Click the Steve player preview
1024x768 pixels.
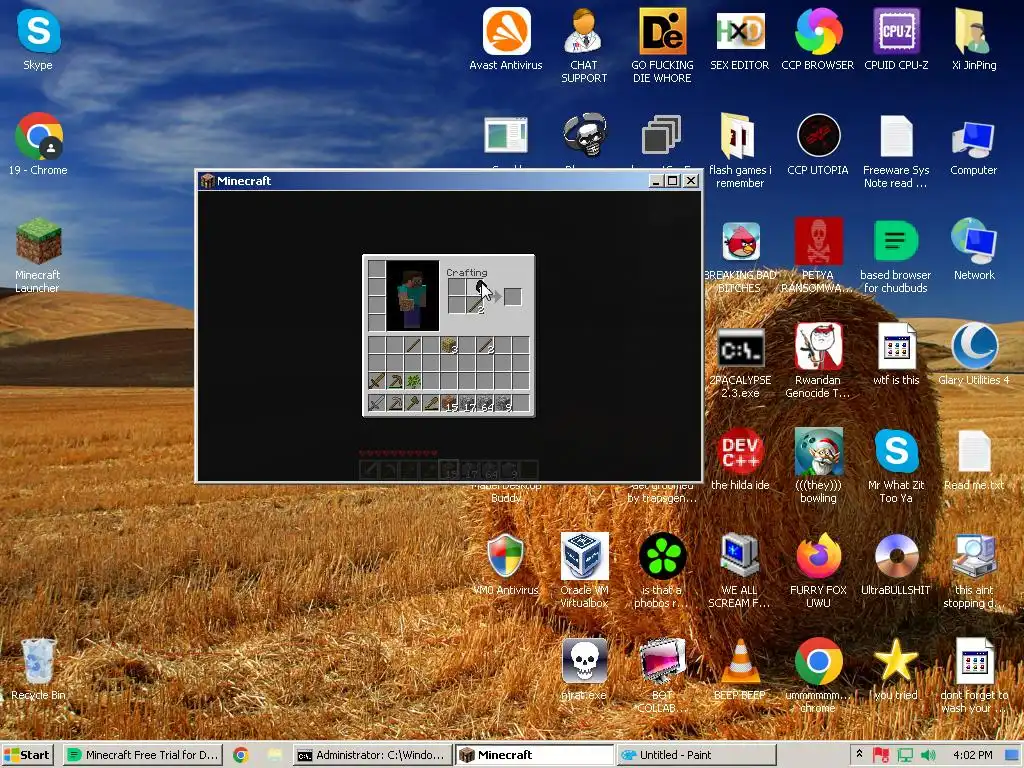tap(412, 296)
